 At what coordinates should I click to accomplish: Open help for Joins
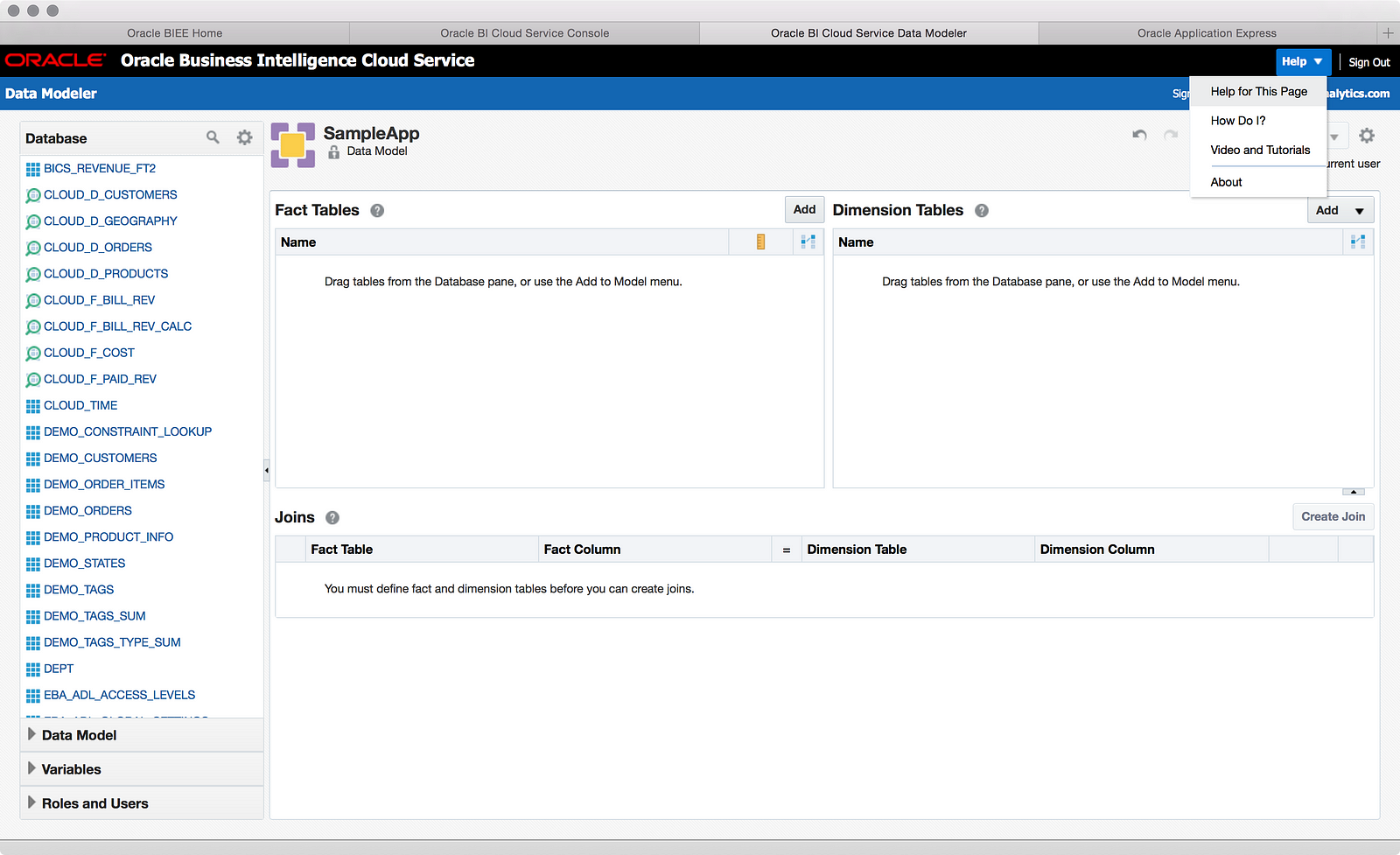[332, 518]
